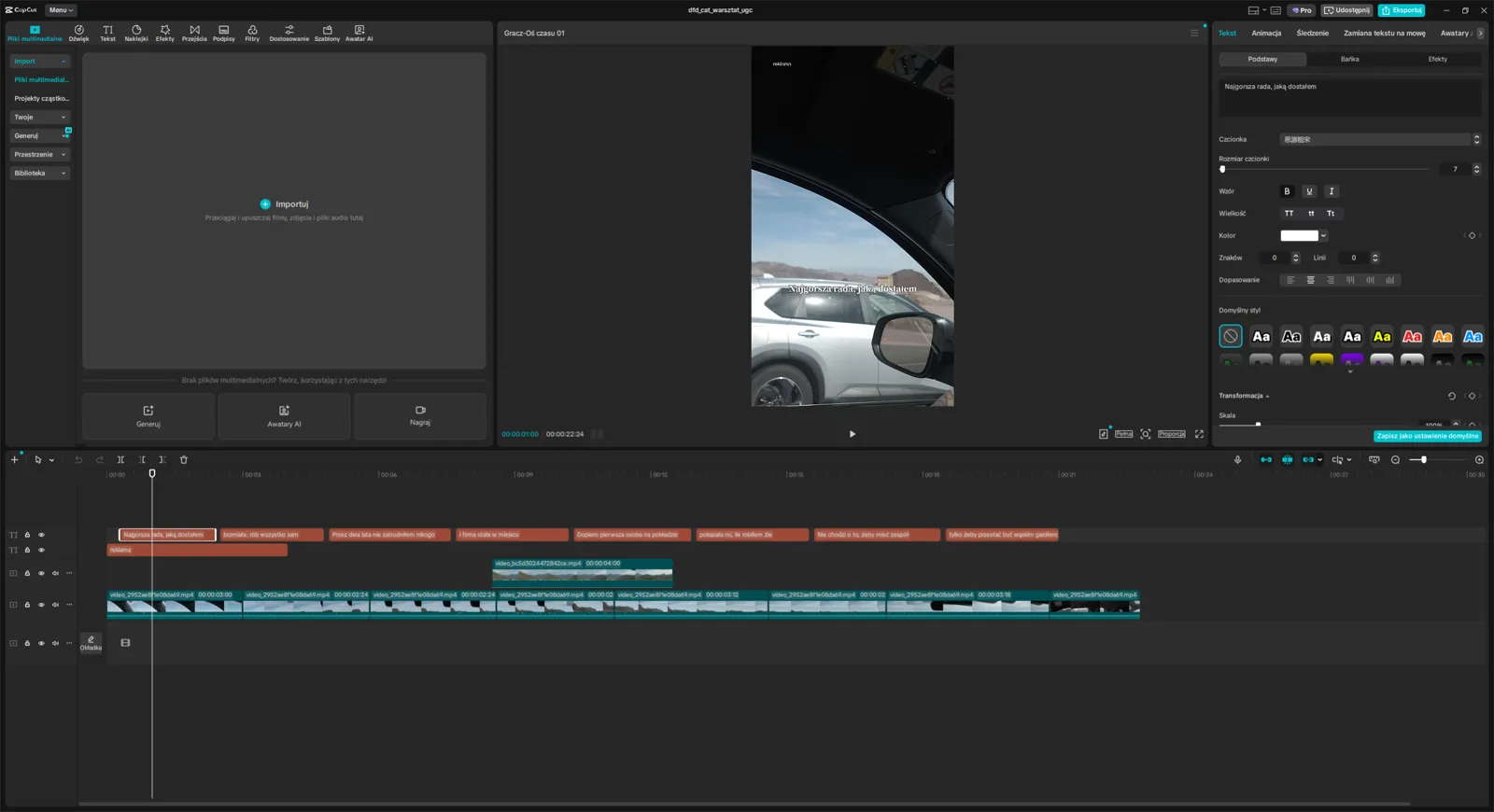Mute the main video track
Viewport: 1494px width, 812px height.
pos(55,605)
